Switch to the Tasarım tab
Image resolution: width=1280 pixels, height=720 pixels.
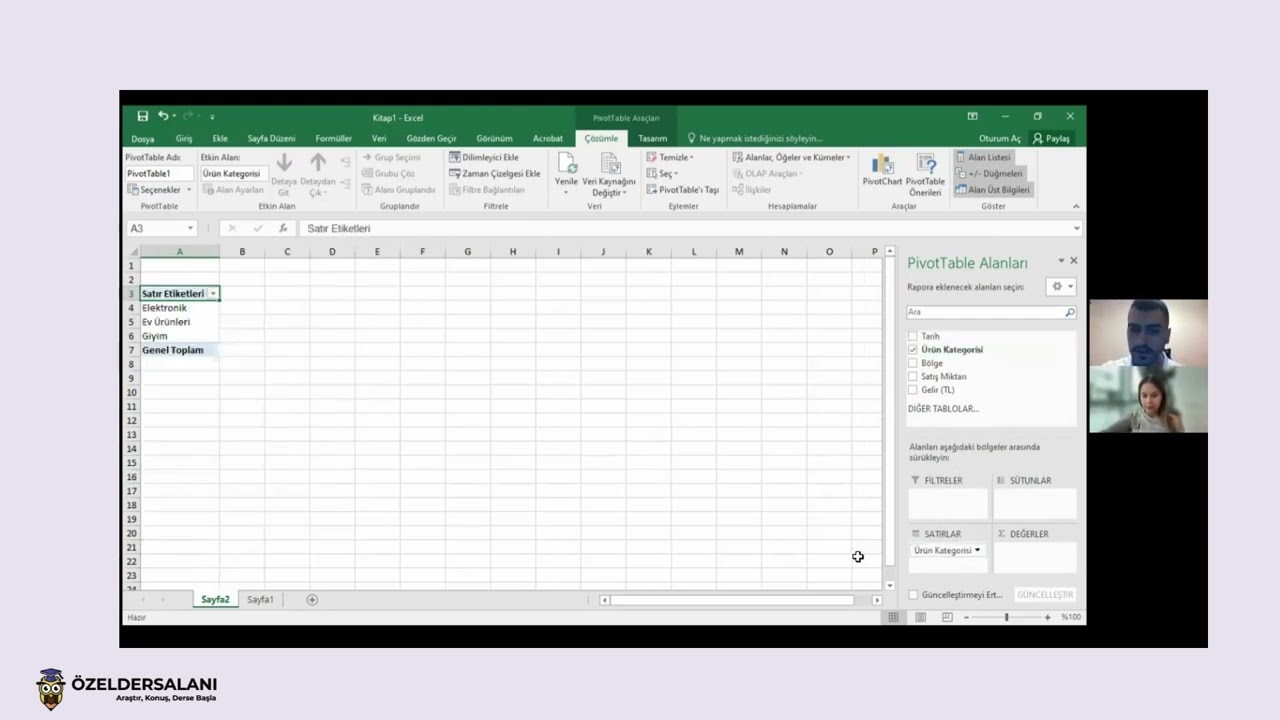[x=653, y=138]
